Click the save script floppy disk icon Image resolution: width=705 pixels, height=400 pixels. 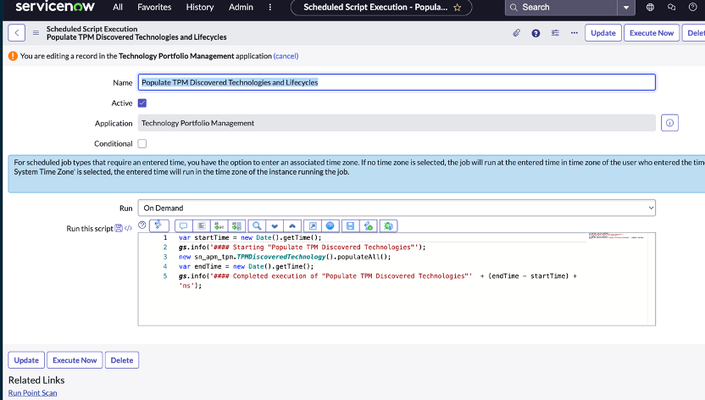[350, 226]
